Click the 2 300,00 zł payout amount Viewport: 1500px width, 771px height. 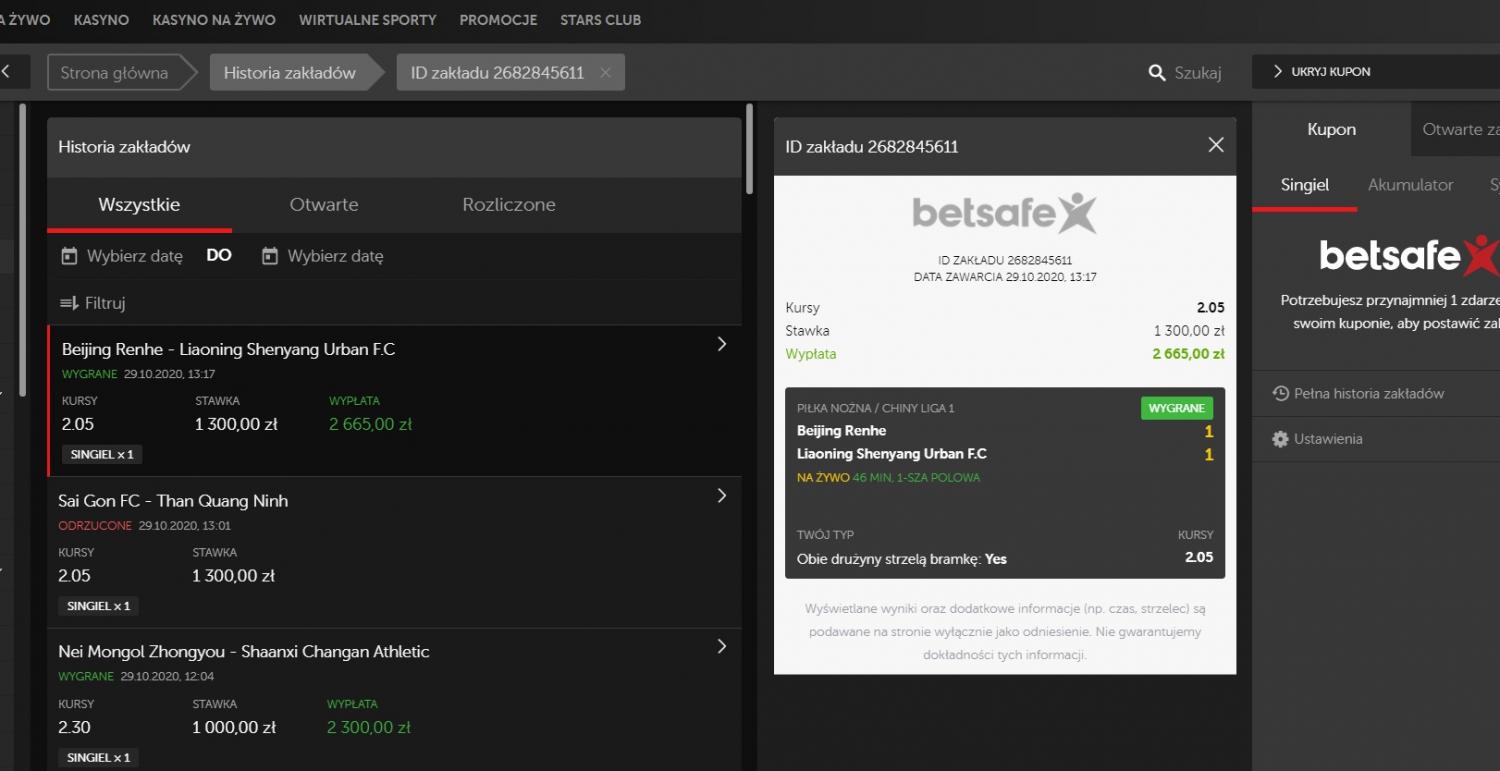(369, 728)
